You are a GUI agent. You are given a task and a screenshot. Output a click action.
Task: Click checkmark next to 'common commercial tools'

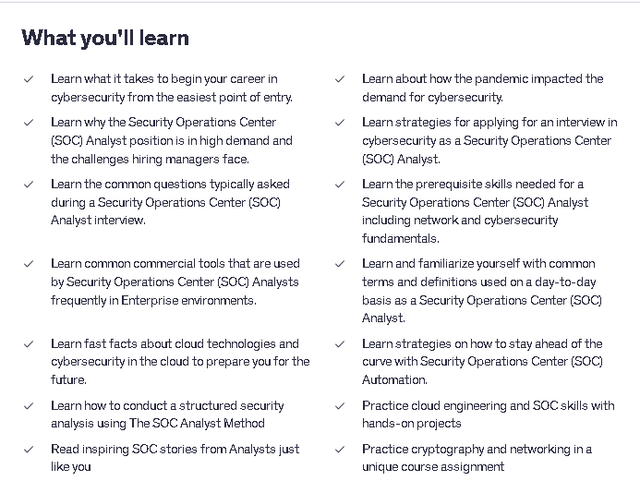tap(29, 264)
